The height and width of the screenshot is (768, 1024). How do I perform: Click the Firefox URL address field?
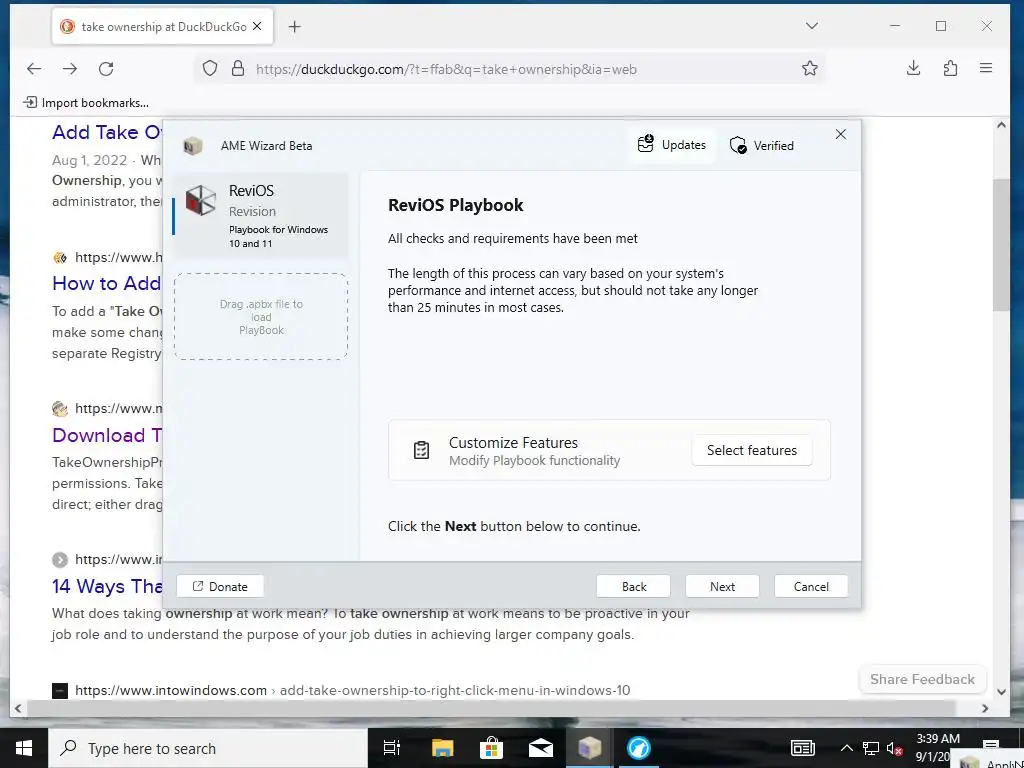509,69
